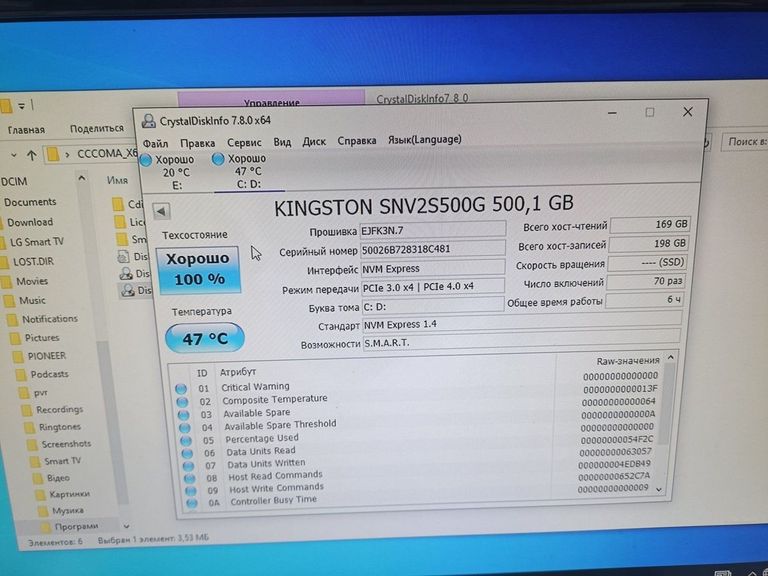Select disk E: with 20 °C status
The height and width of the screenshot is (576, 768).
point(168,172)
